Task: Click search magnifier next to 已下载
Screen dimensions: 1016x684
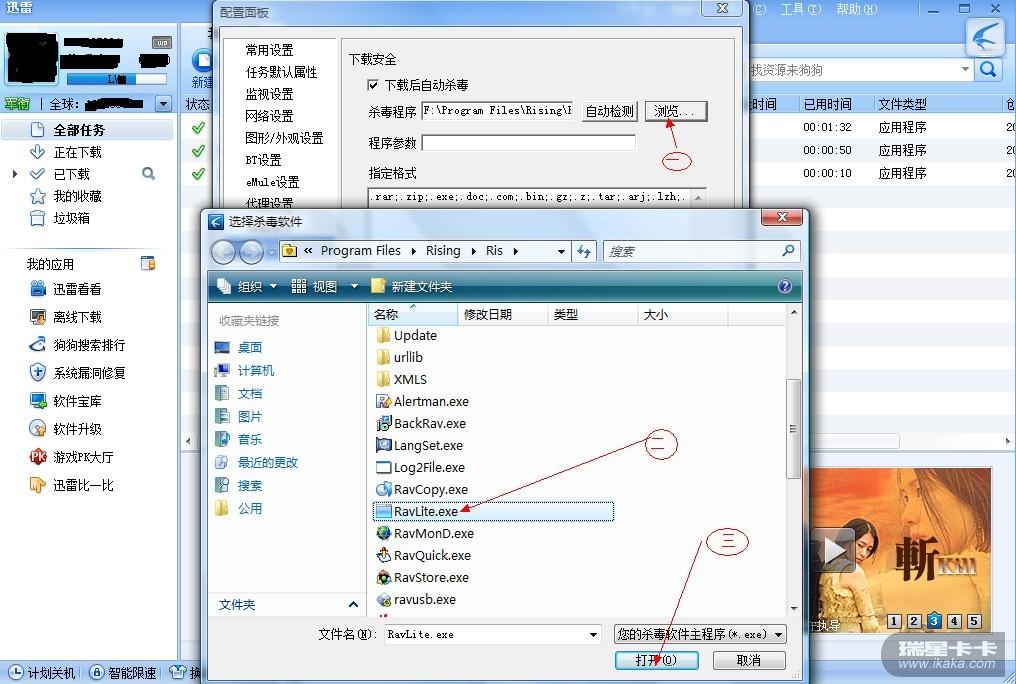Action: pyautogui.click(x=148, y=174)
